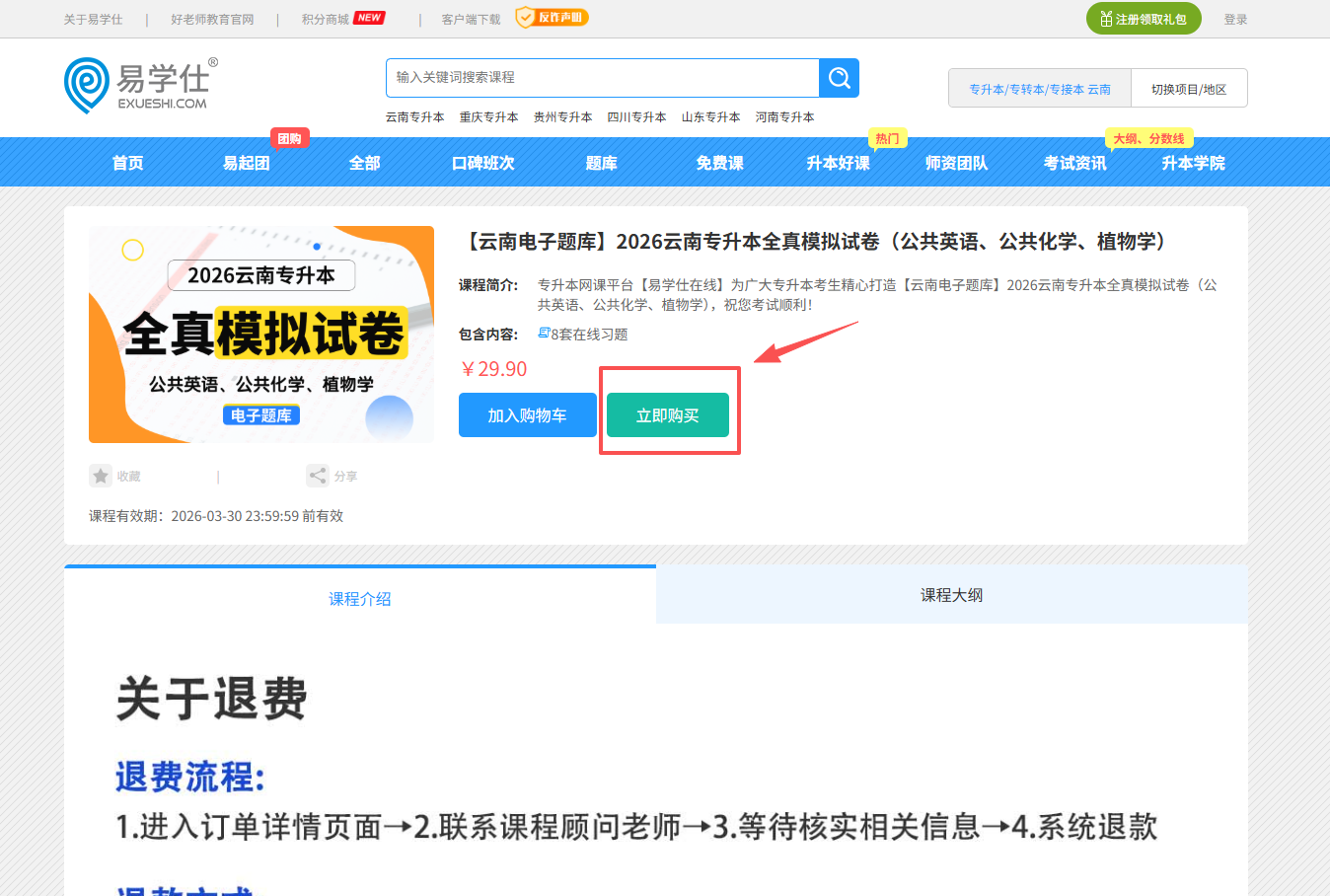Open the 积分商城 link

326,20
